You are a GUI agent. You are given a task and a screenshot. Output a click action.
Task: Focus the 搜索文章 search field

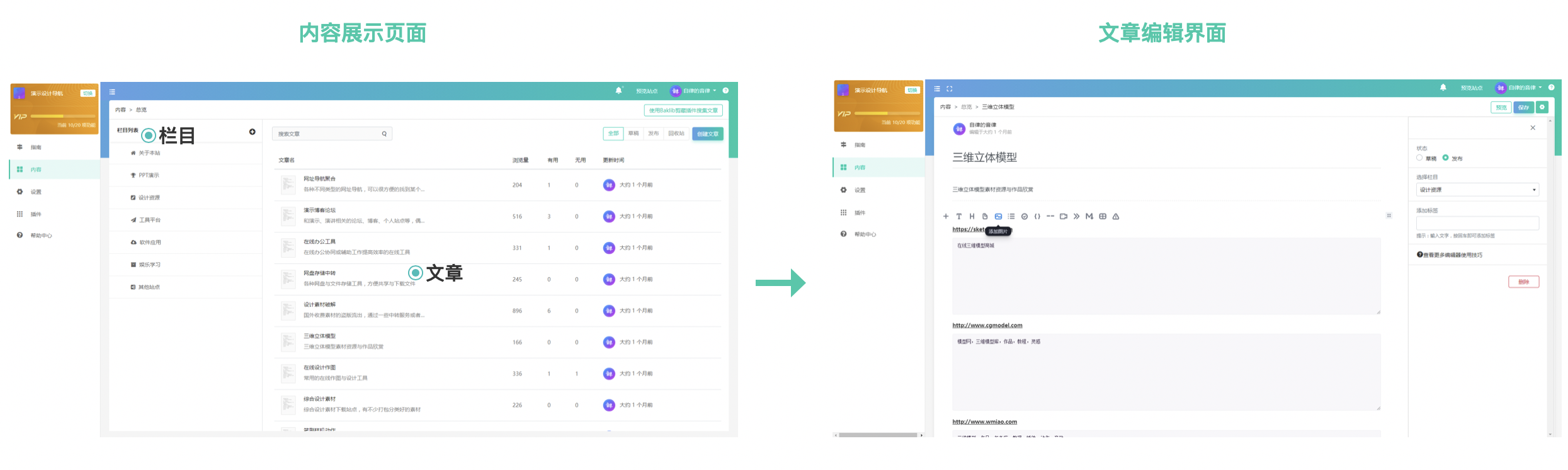(x=332, y=134)
